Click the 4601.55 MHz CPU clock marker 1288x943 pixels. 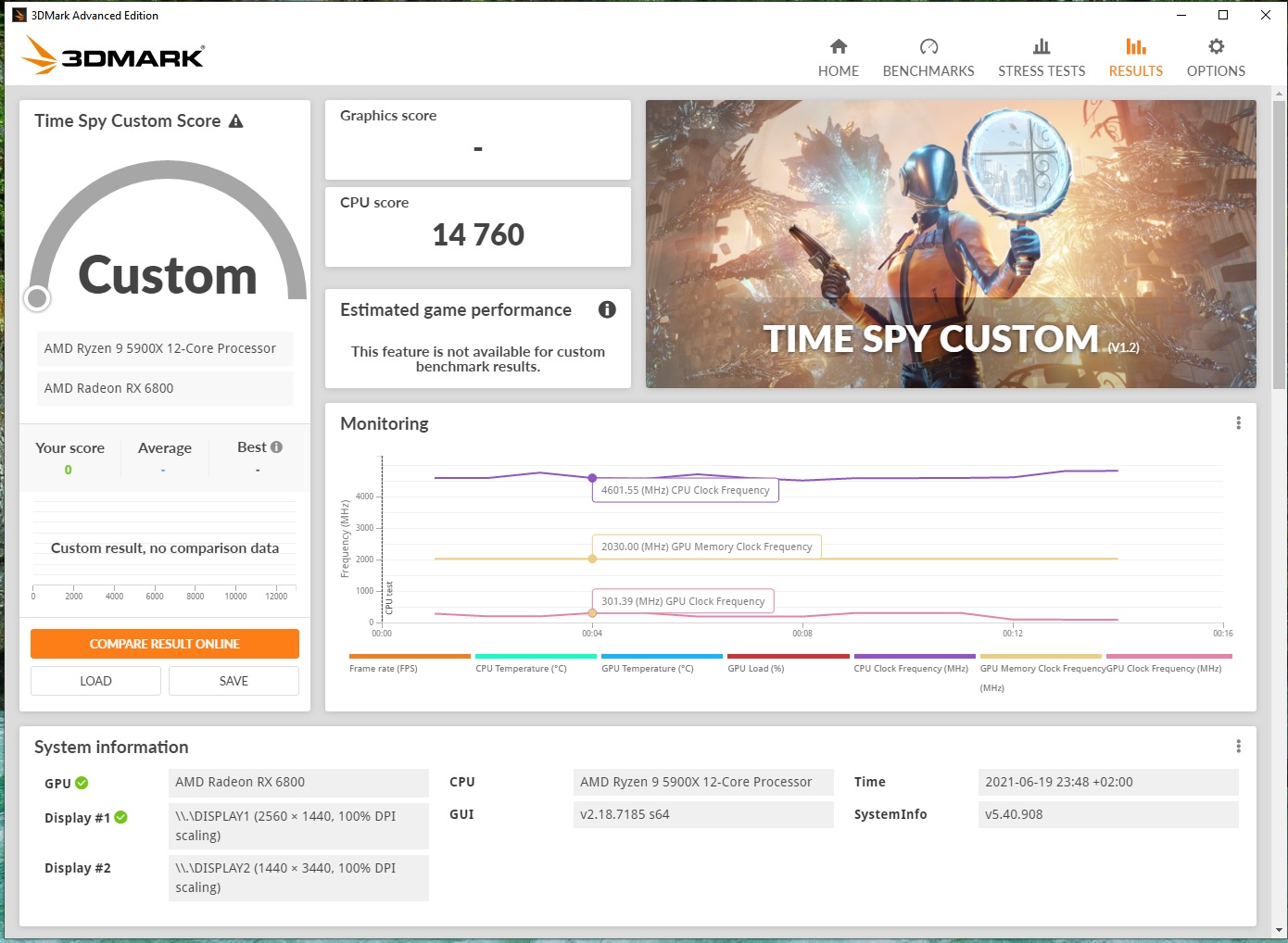pyautogui.click(x=592, y=479)
